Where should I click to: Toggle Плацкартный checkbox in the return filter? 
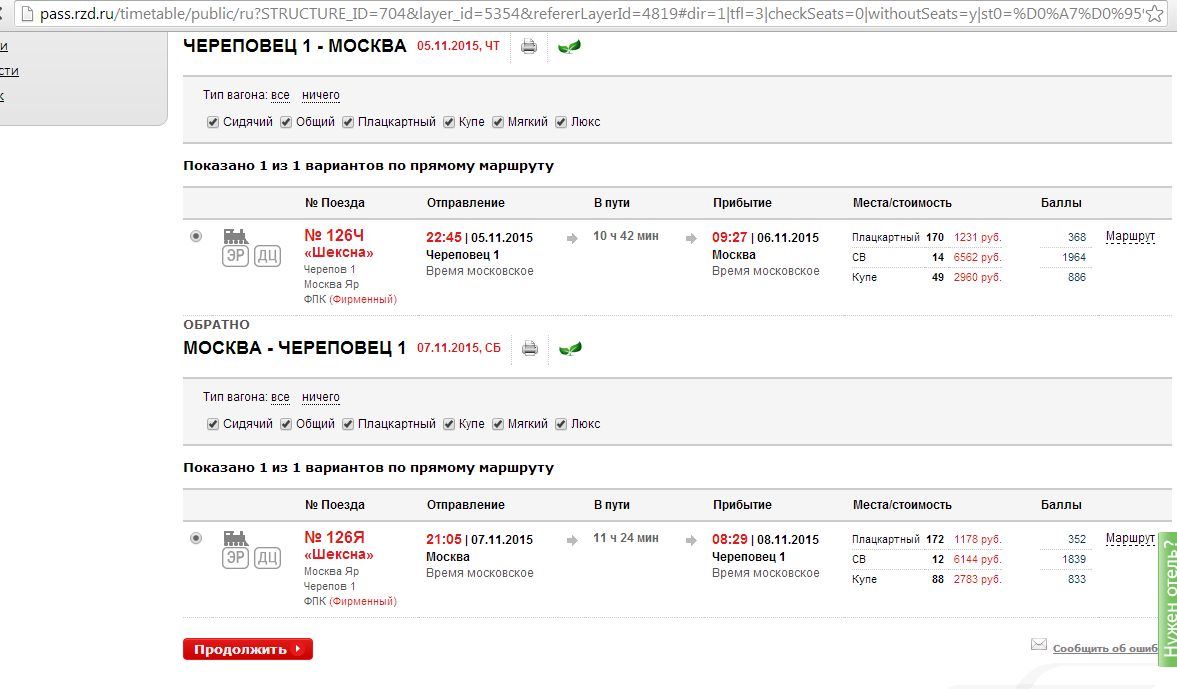click(348, 424)
